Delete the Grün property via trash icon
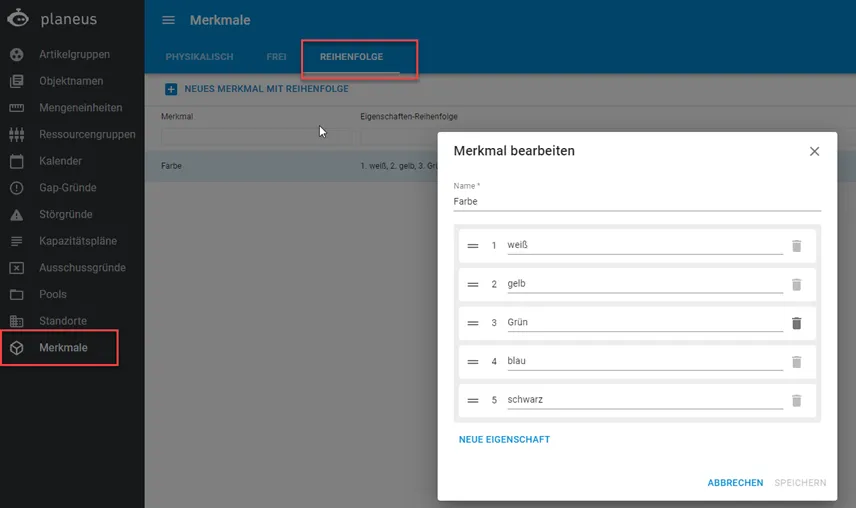Viewport: 856px width, 508px height. click(x=796, y=323)
